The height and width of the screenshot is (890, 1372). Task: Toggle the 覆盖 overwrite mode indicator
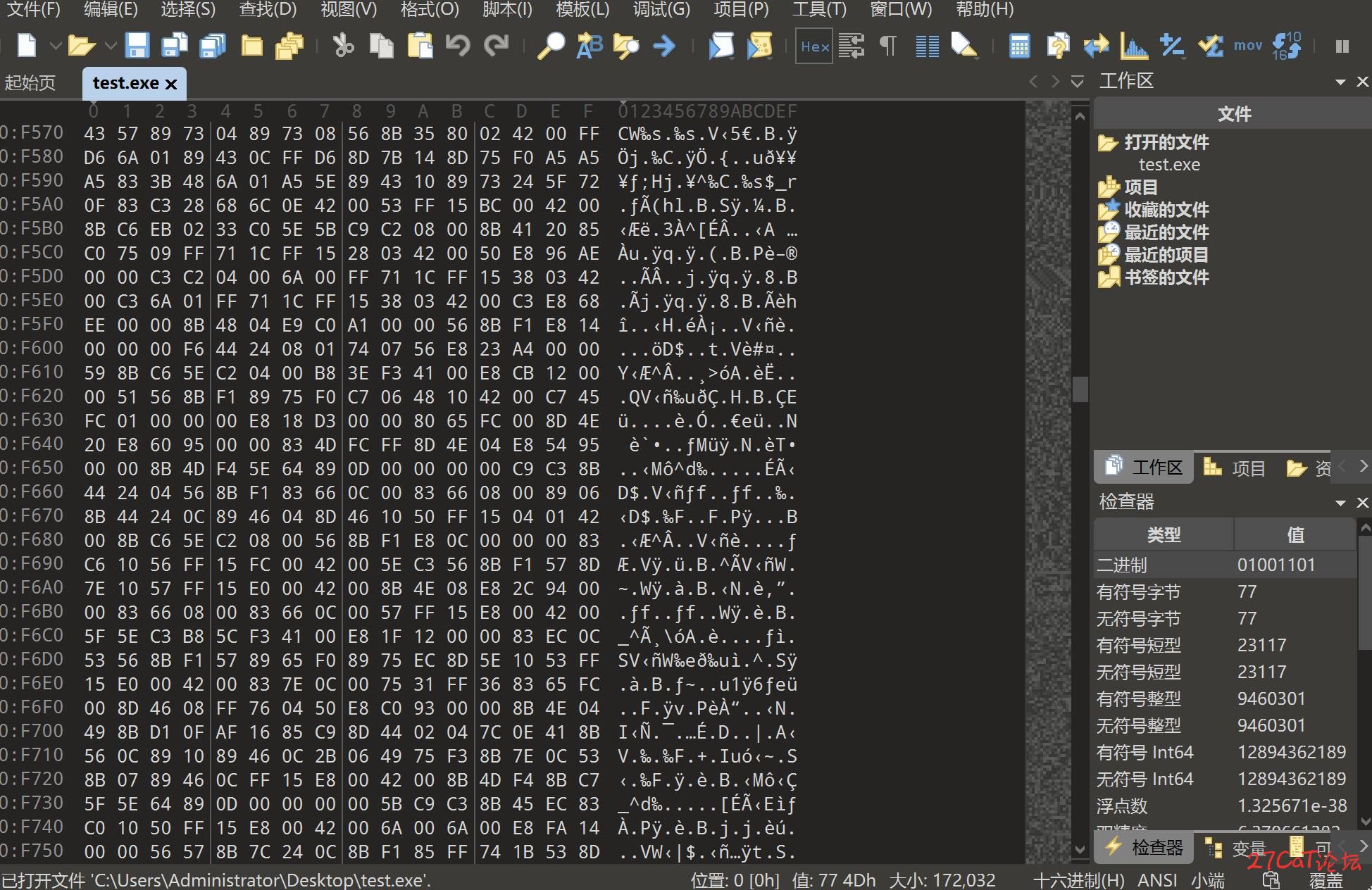[x=1326, y=880]
